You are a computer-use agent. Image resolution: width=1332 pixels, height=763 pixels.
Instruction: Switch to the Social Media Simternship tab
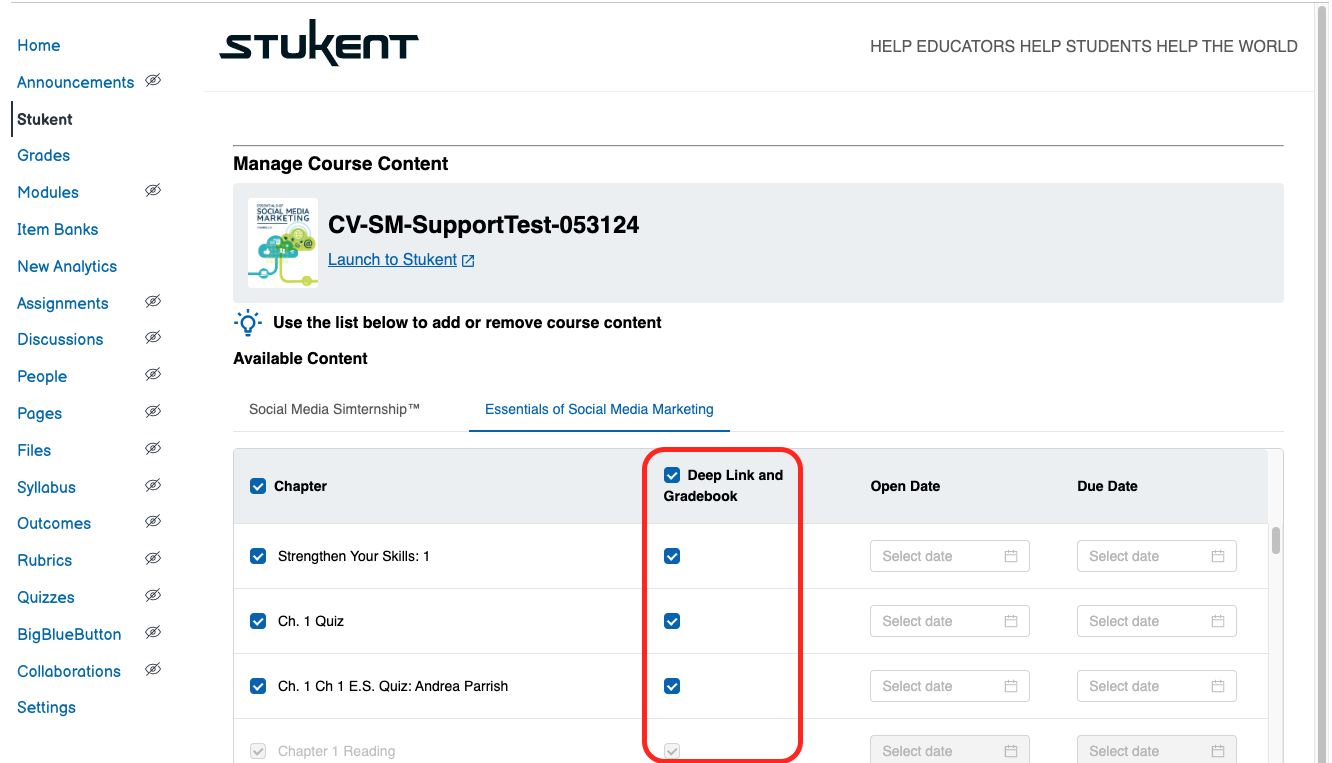[x=334, y=409]
